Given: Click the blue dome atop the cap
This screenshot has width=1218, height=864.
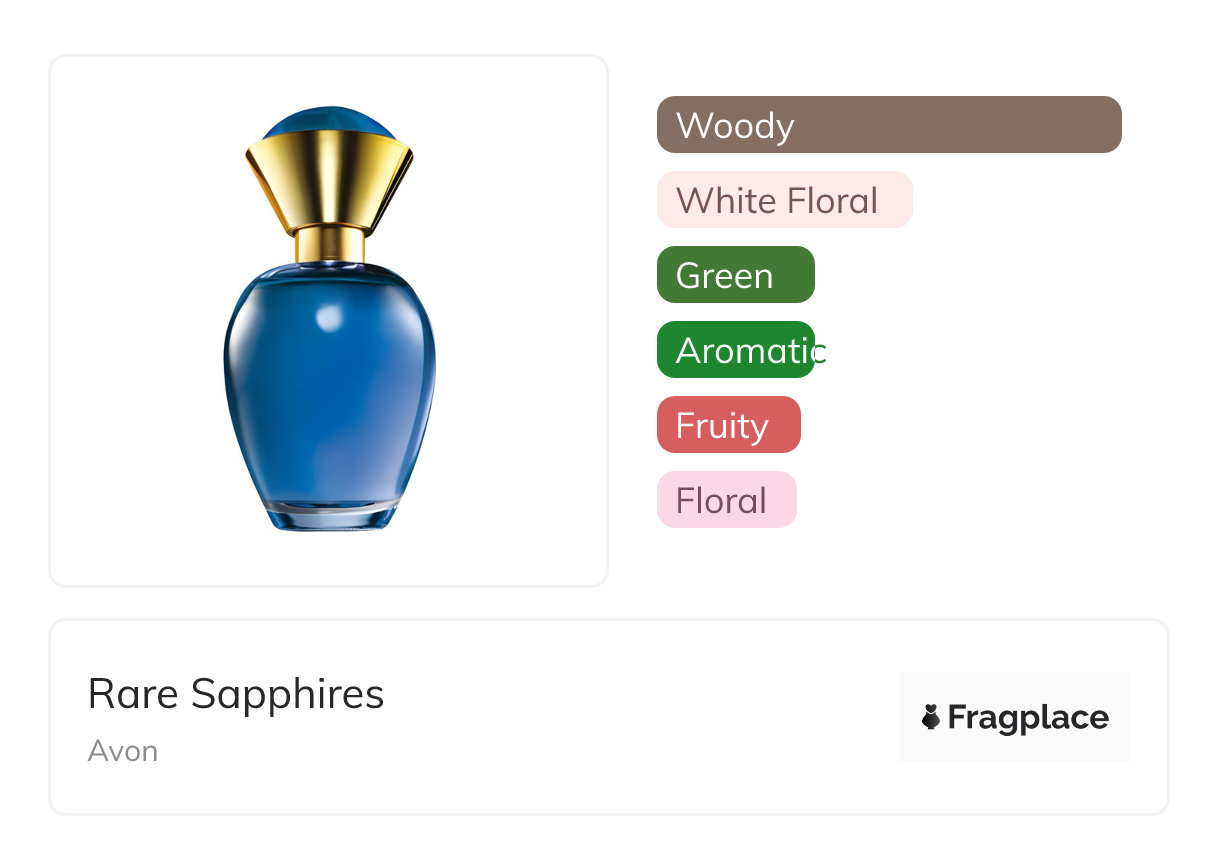Looking at the screenshot, I should click(329, 121).
